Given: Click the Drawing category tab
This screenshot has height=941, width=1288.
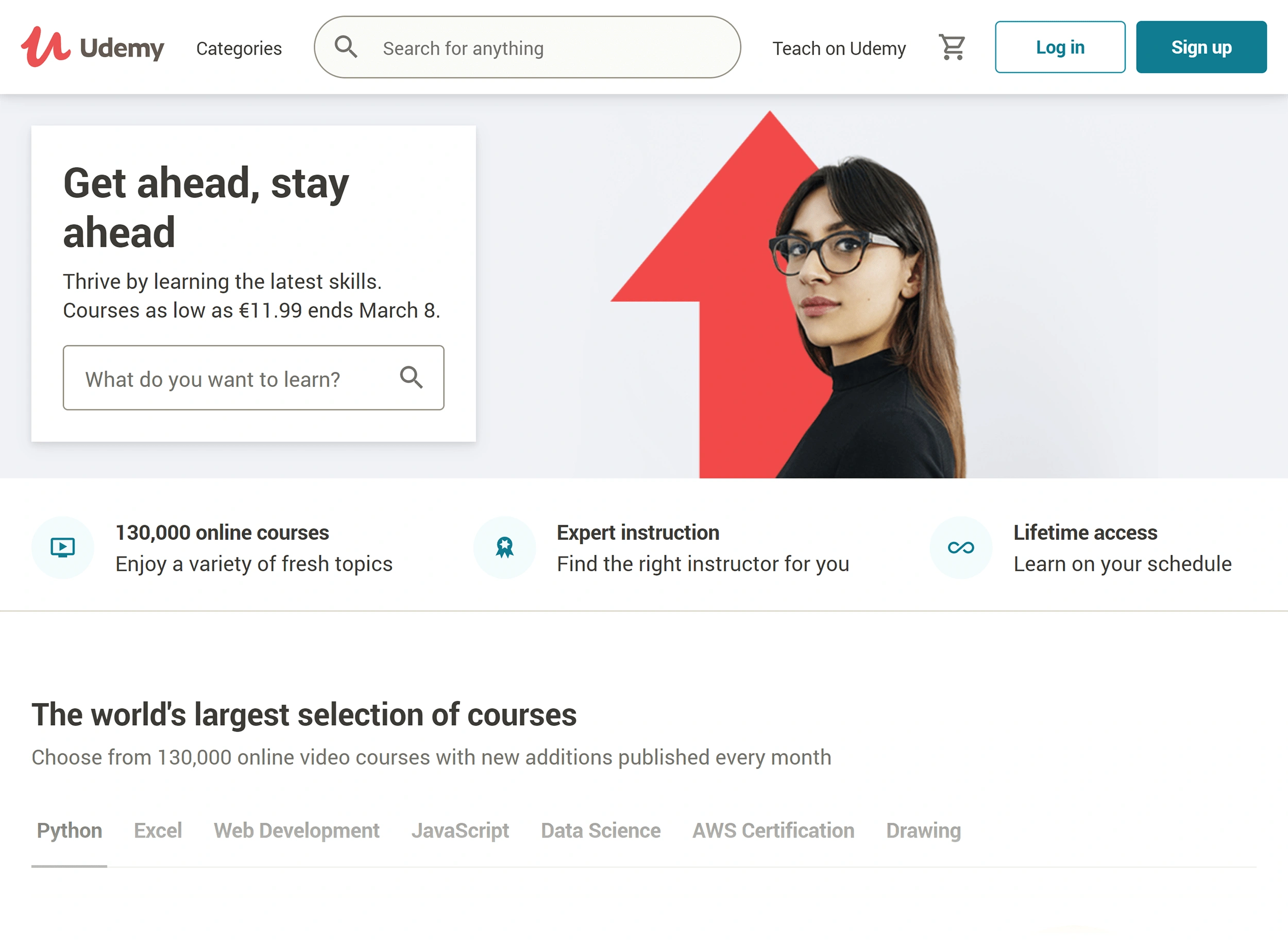Looking at the screenshot, I should 922,830.
